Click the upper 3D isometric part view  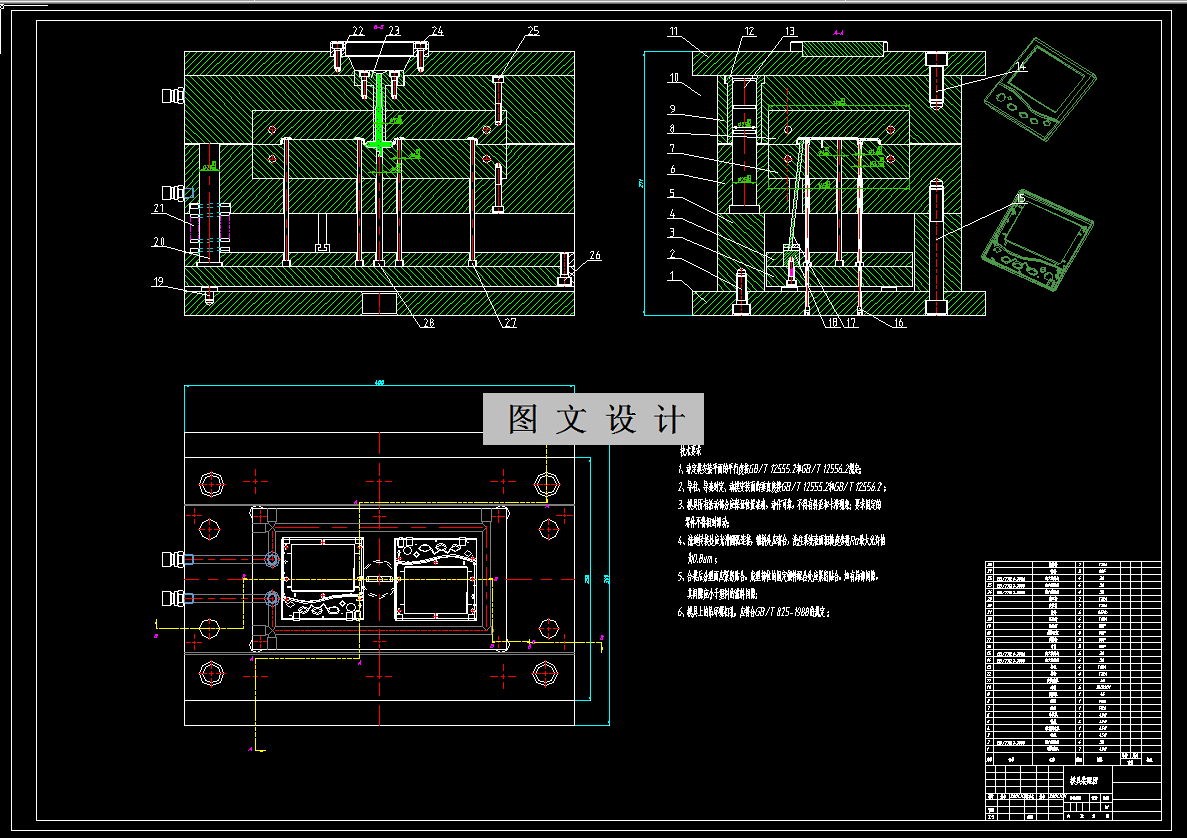tap(1041, 91)
